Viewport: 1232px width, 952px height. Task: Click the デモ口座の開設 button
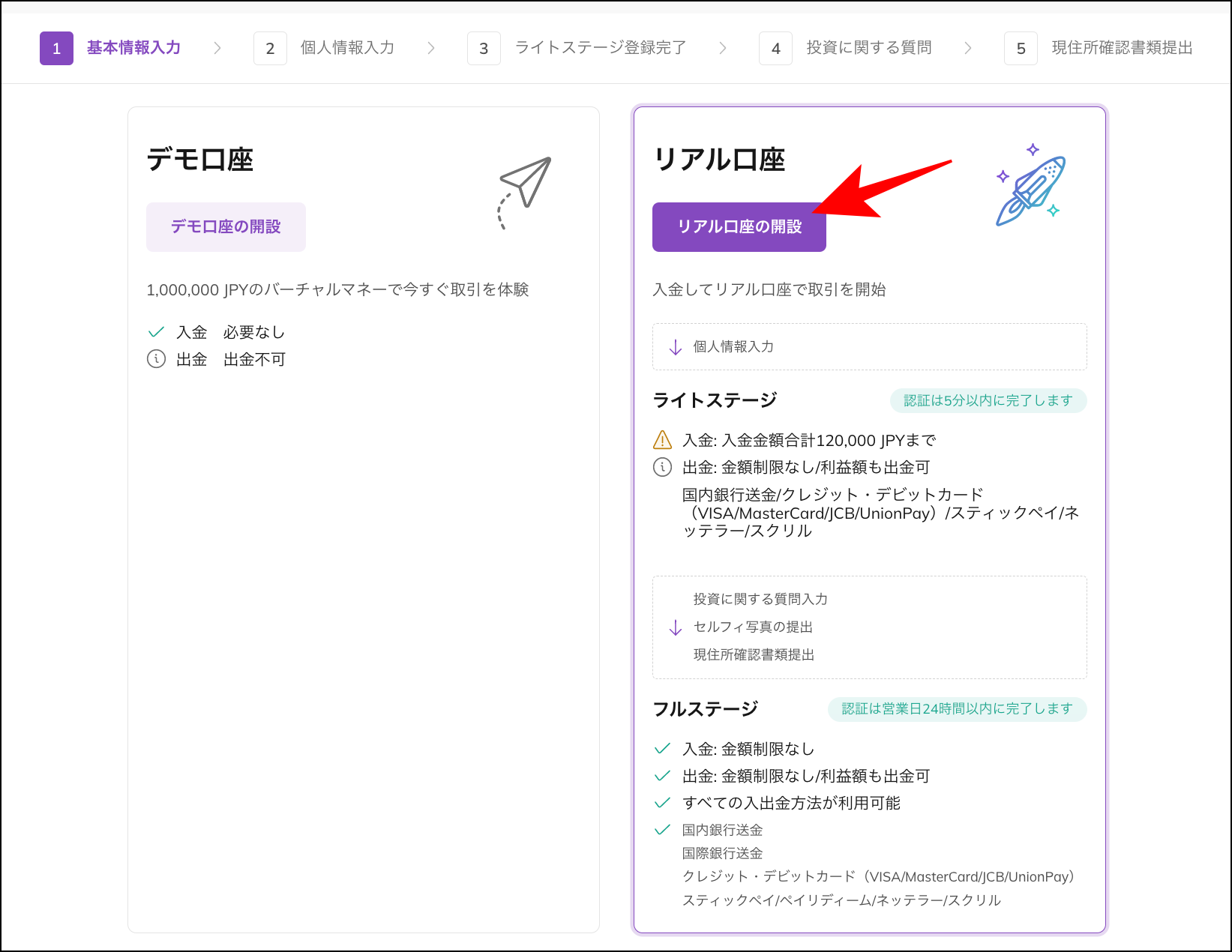(226, 226)
